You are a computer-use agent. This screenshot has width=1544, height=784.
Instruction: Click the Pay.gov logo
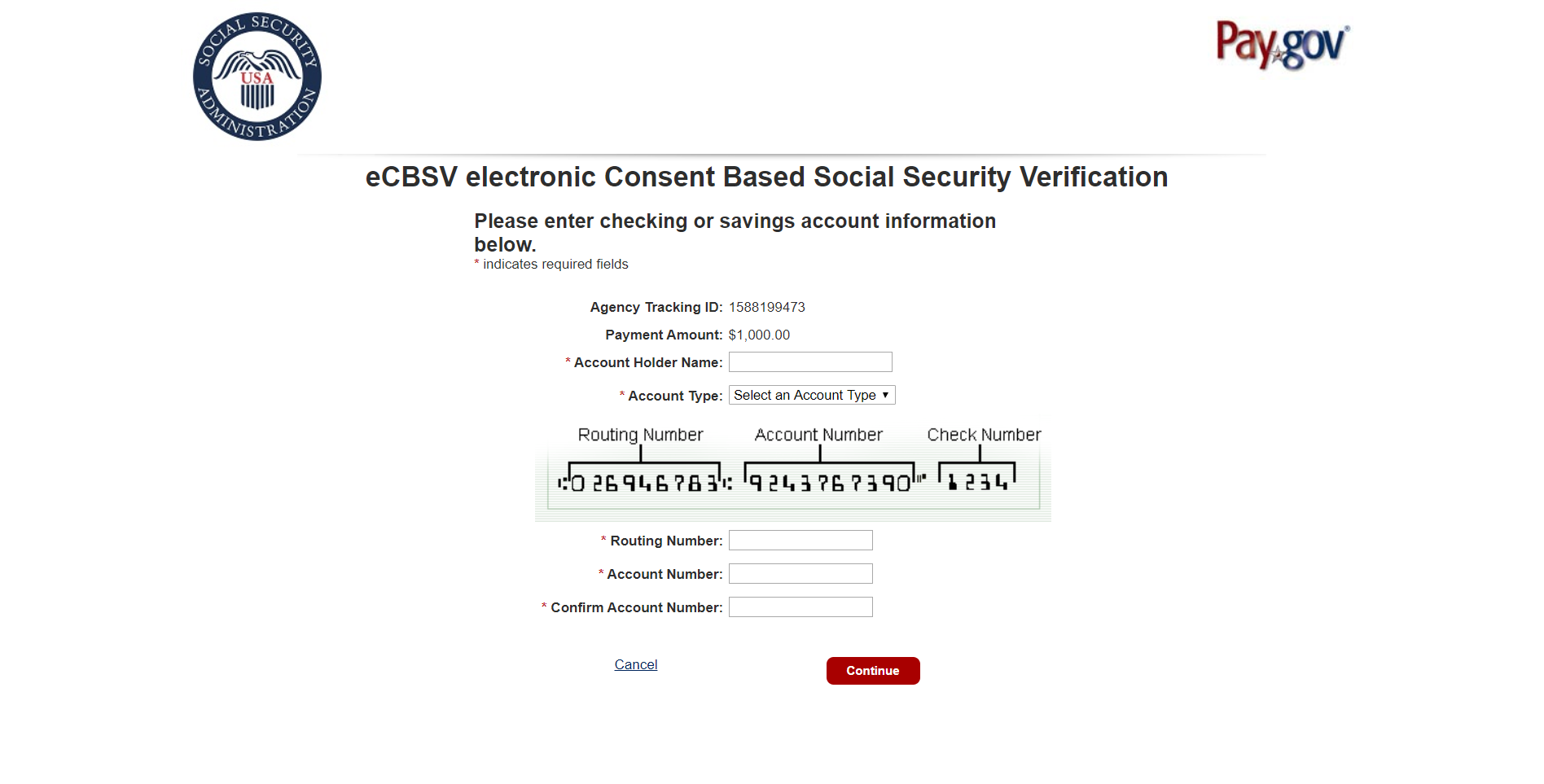[1282, 46]
